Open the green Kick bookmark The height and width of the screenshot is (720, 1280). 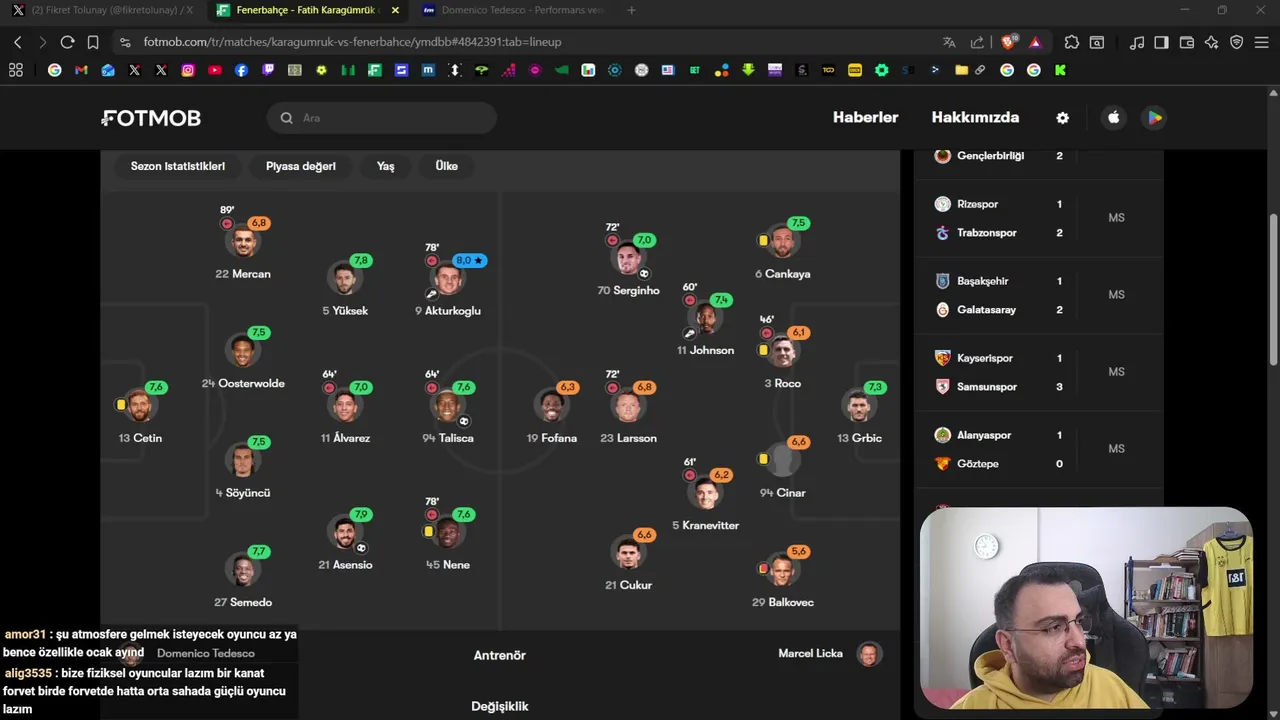tap(1060, 70)
